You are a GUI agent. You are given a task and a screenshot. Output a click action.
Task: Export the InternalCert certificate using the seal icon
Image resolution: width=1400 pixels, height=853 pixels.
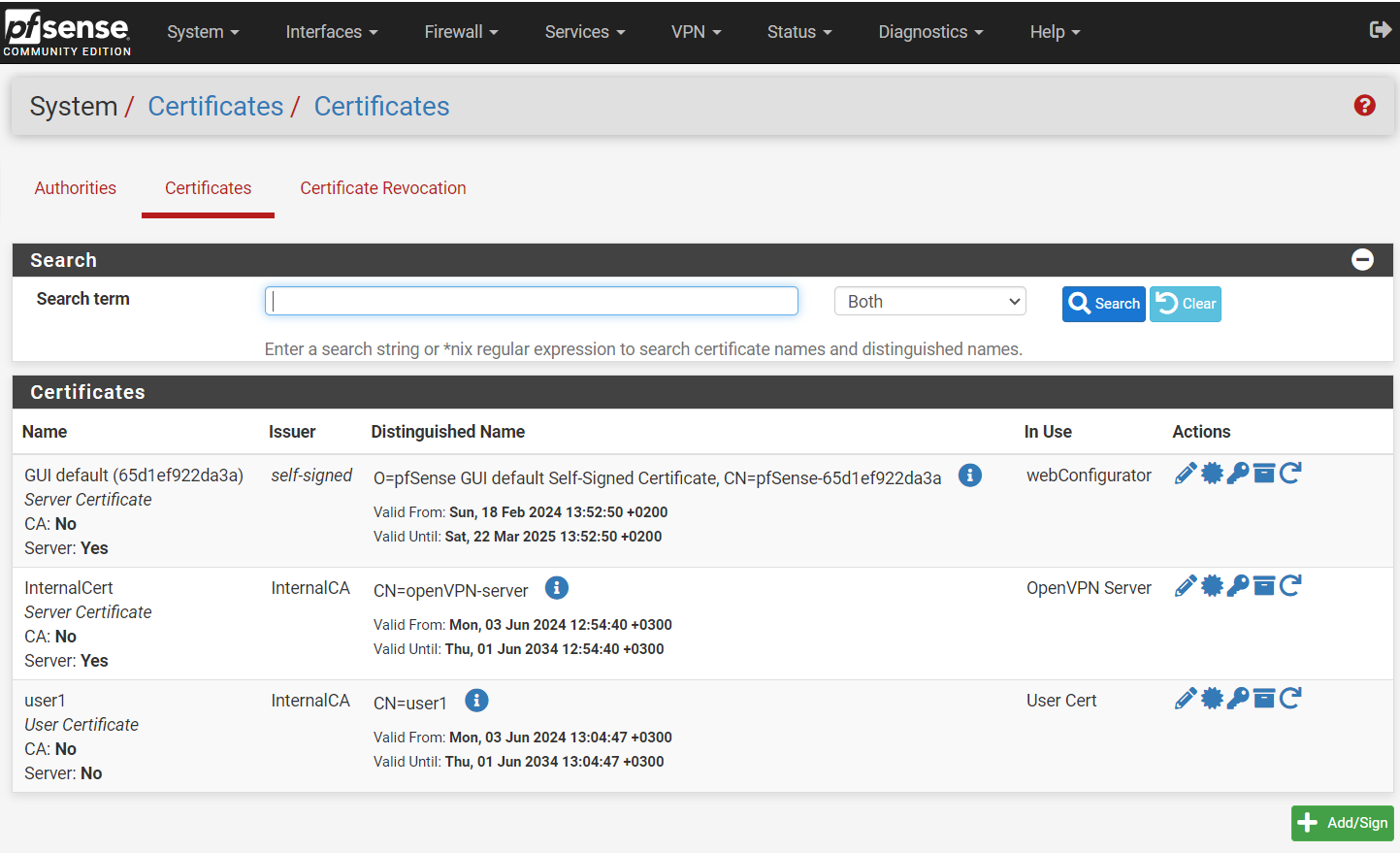(1212, 586)
